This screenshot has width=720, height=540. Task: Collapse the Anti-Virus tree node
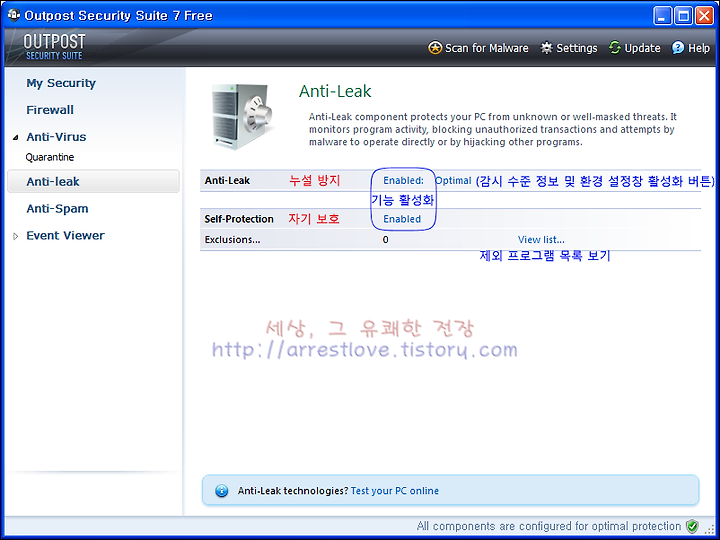click(x=16, y=137)
